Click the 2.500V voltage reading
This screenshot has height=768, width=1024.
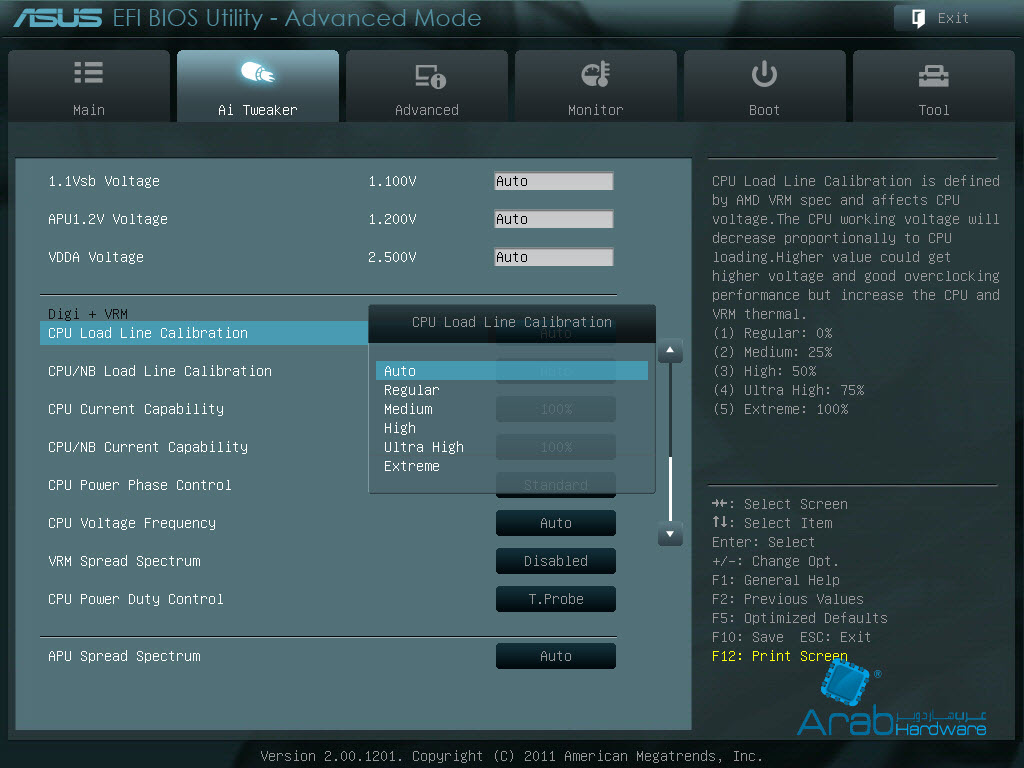click(x=392, y=257)
